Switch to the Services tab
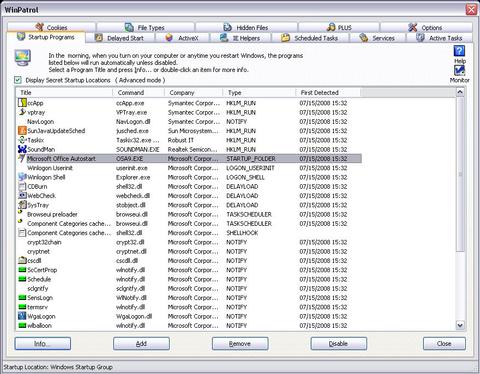Screen dimensions: 480x374 [378, 38]
